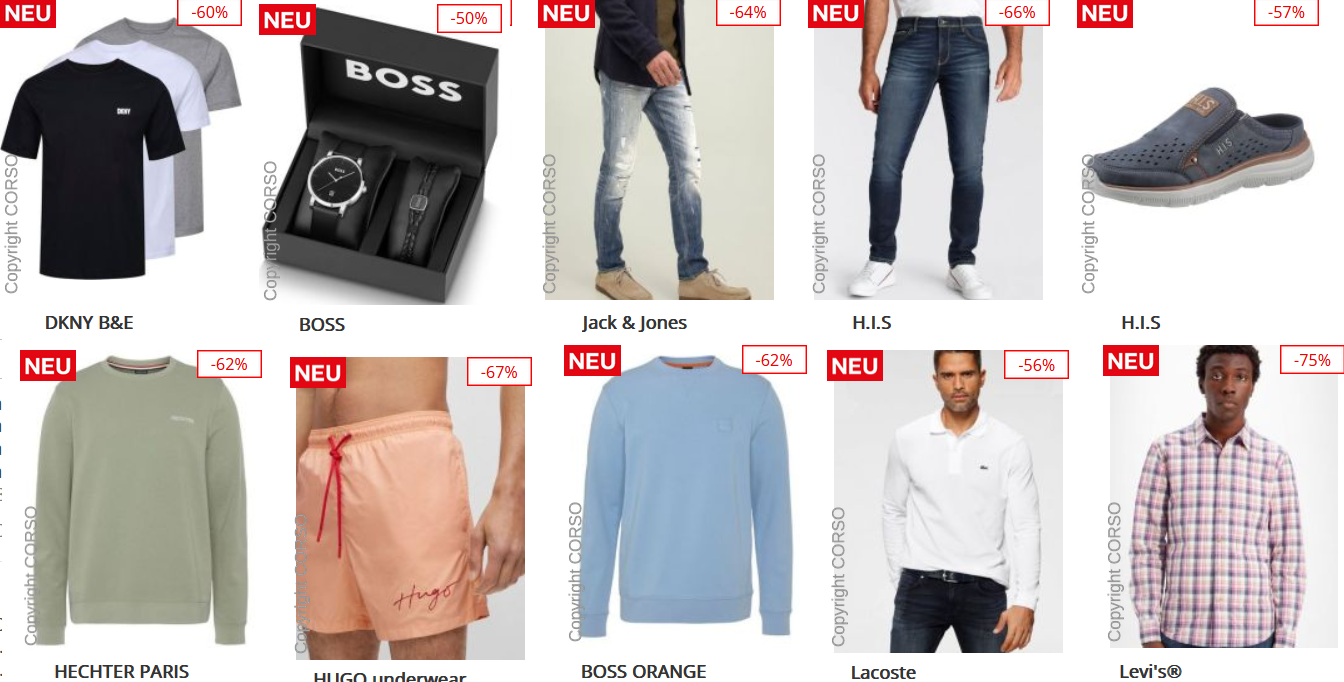The image size is (1344, 682).
Task: Open the H.I.S dark blue jeans photo
Action: [x=928, y=150]
